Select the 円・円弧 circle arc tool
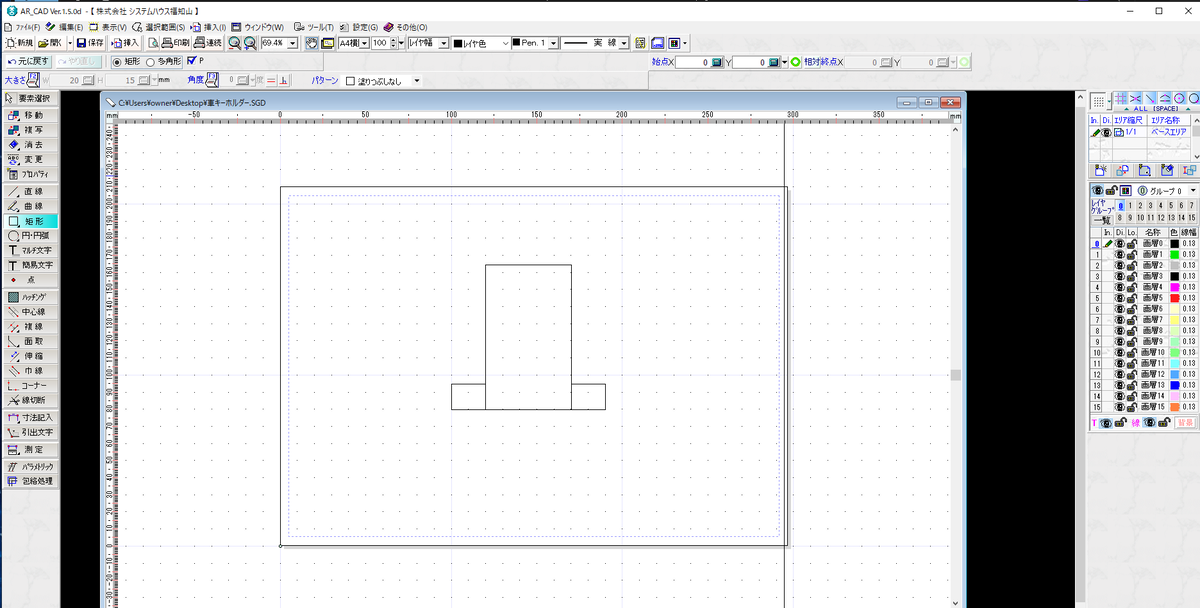The width and height of the screenshot is (1200, 608). coord(30,235)
